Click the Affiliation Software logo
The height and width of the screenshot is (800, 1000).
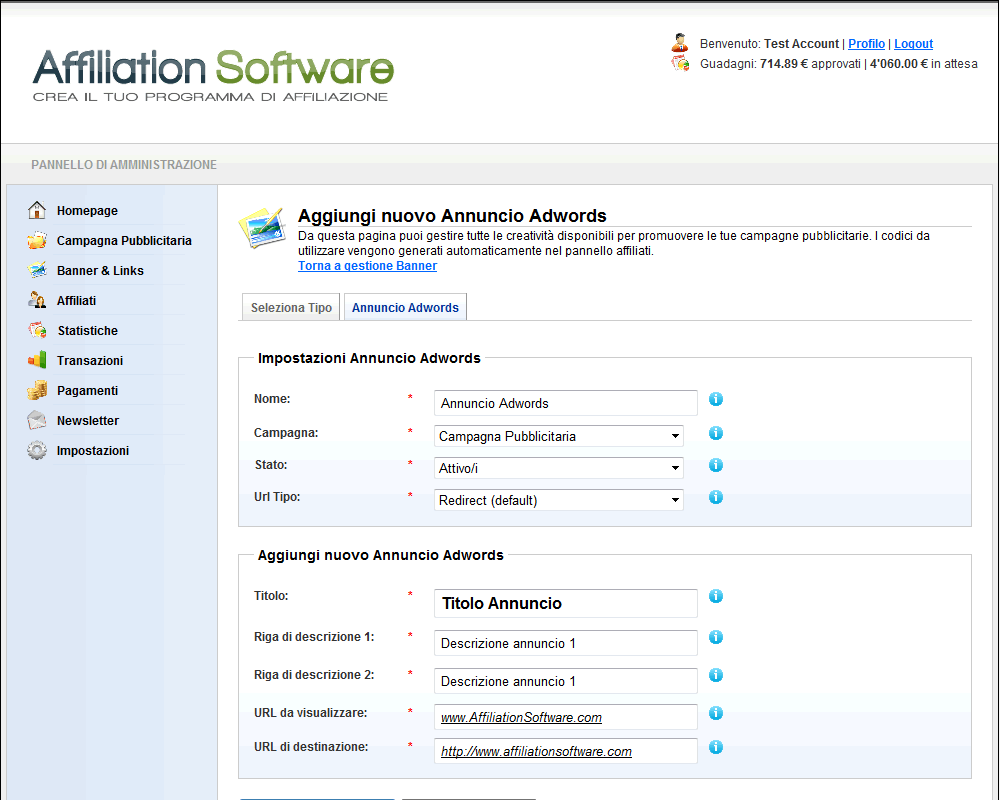tap(214, 75)
